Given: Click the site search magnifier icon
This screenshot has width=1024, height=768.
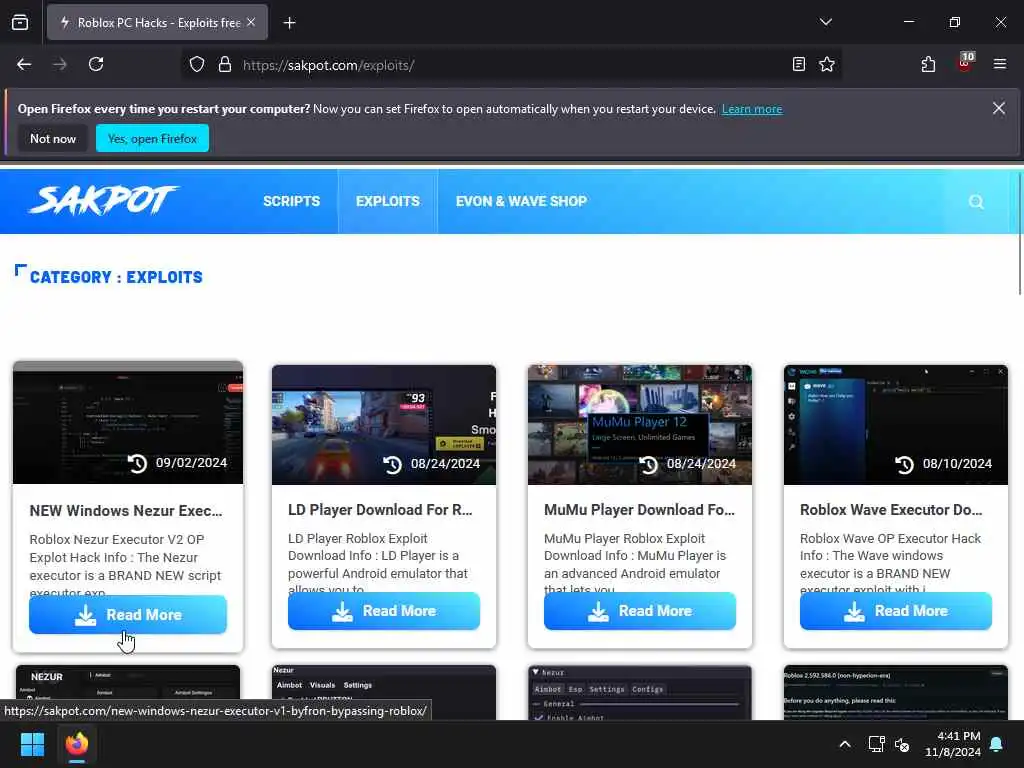Looking at the screenshot, I should coord(976,202).
